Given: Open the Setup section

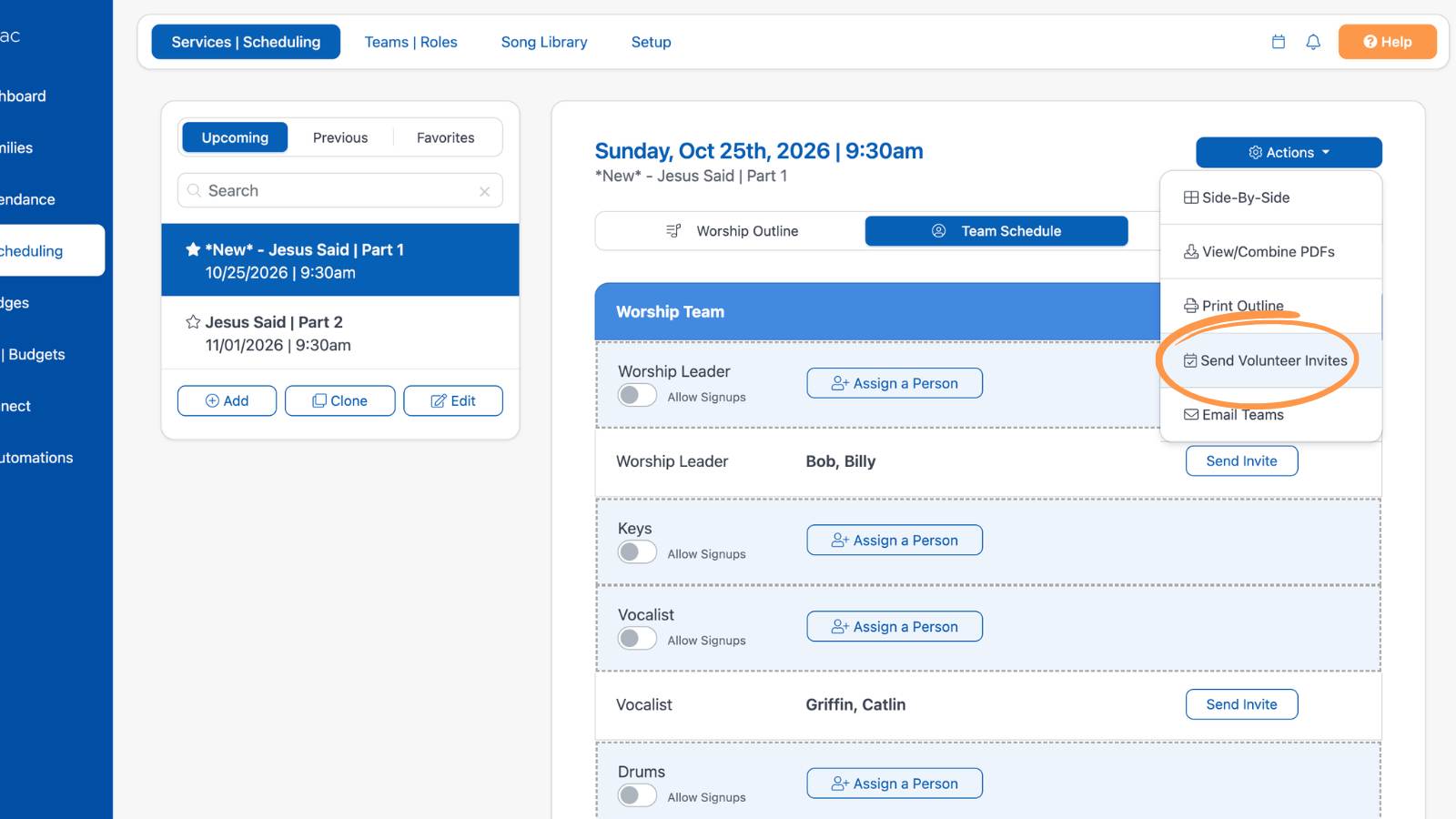Looking at the screenshot, I should click(652, 42).
